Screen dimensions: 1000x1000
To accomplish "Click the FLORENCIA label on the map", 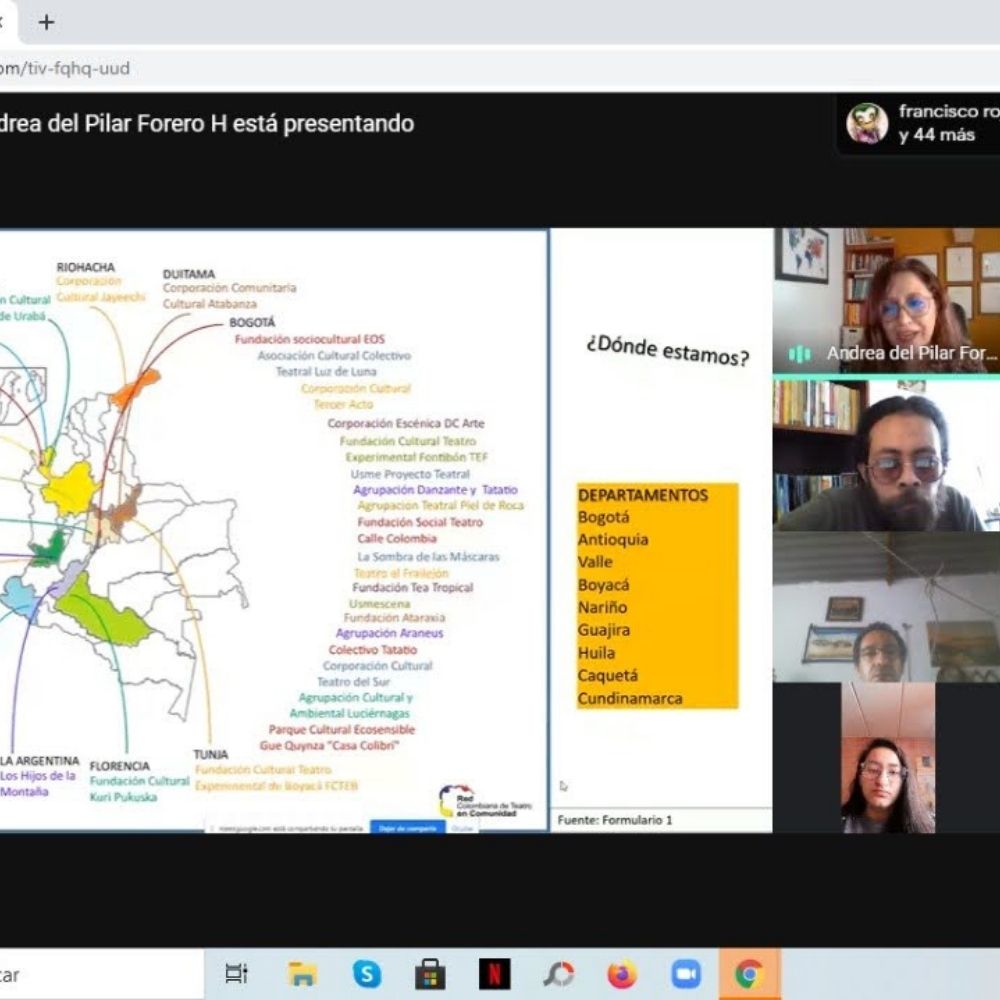I will tap(120, 766).
